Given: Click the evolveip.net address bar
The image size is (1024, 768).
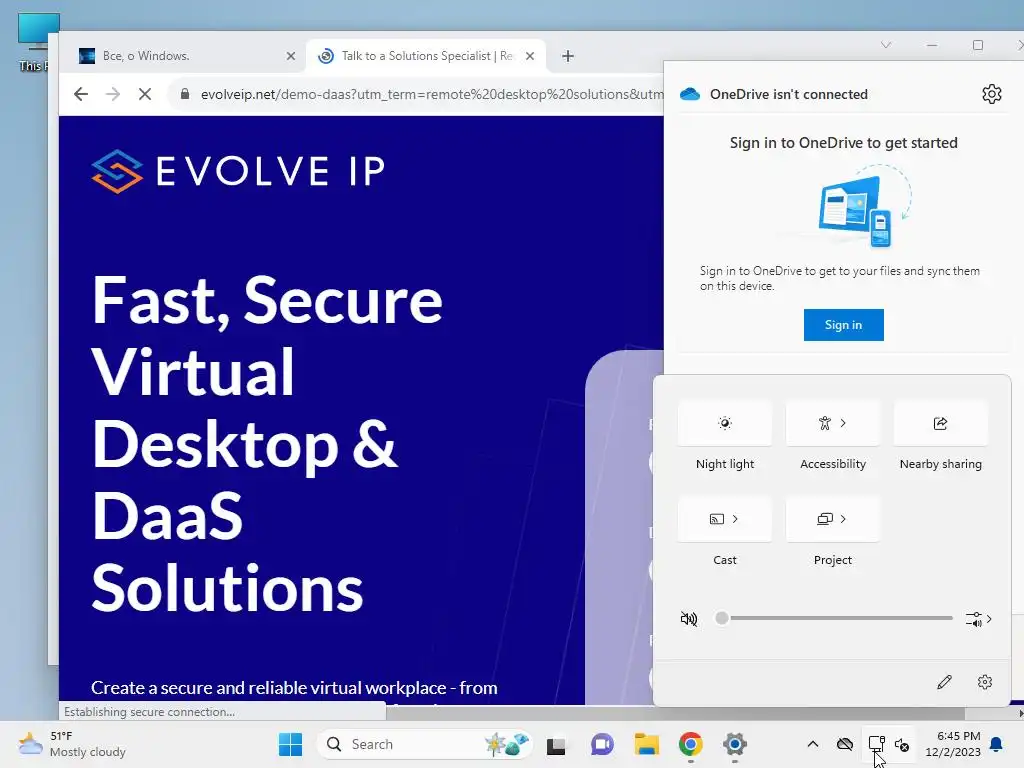Looking at the screenshot, I should tap(431, 94).
